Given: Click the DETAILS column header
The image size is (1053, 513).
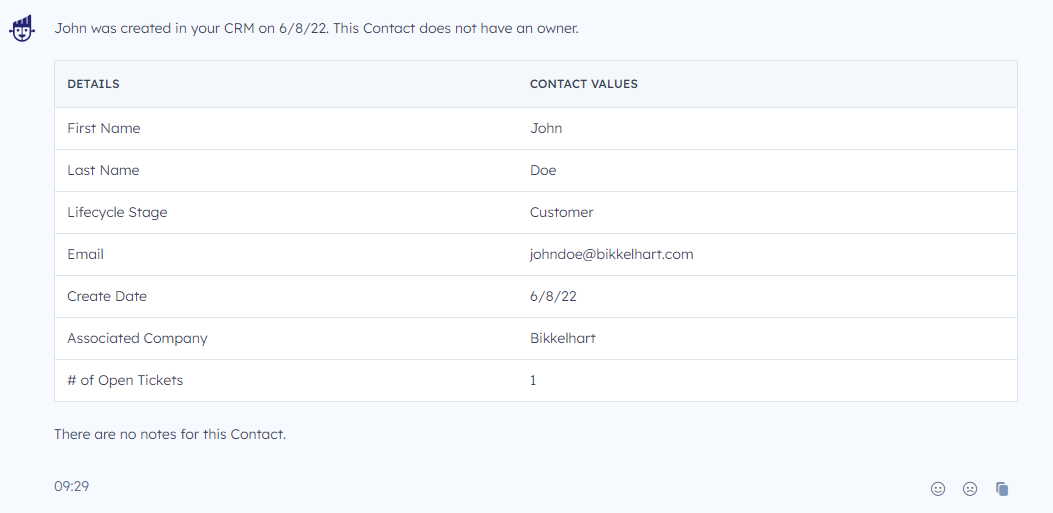Looking at the screenshot, I should pos(93,84).
